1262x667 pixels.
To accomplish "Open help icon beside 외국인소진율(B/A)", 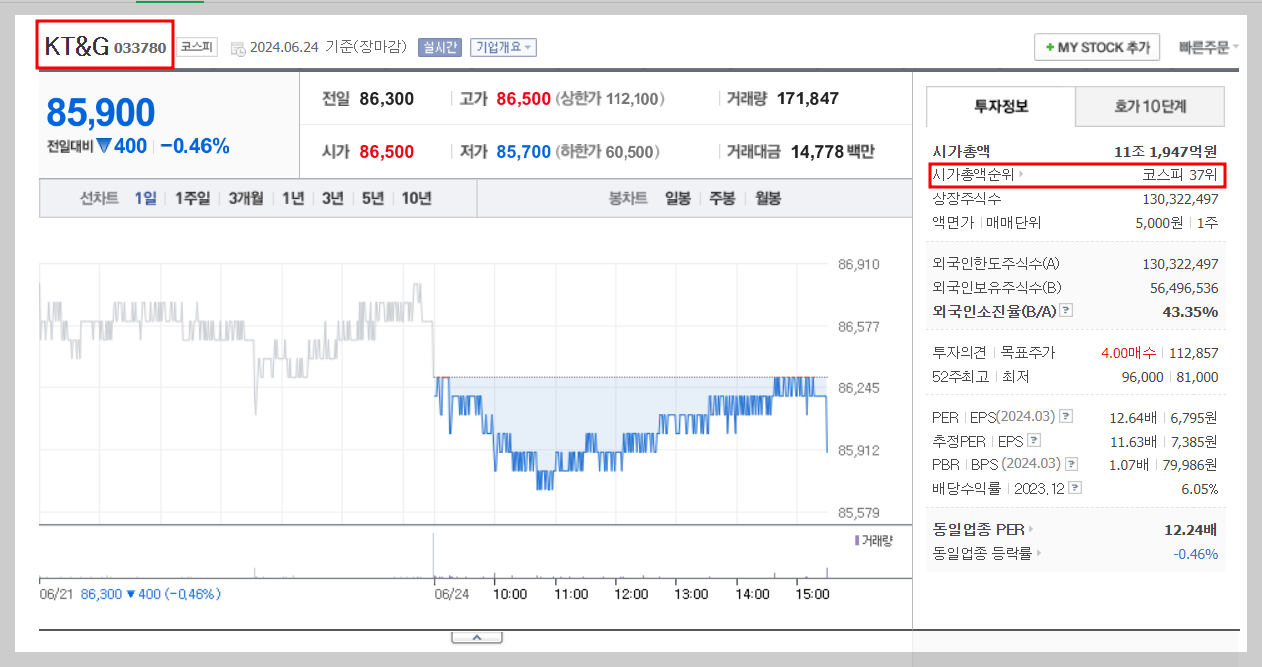I will [1066, 311].
